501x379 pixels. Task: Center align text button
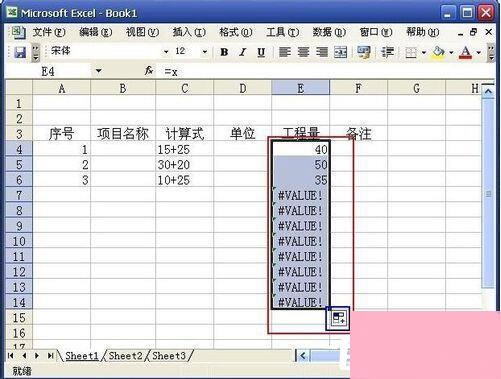tap(303, 52)
